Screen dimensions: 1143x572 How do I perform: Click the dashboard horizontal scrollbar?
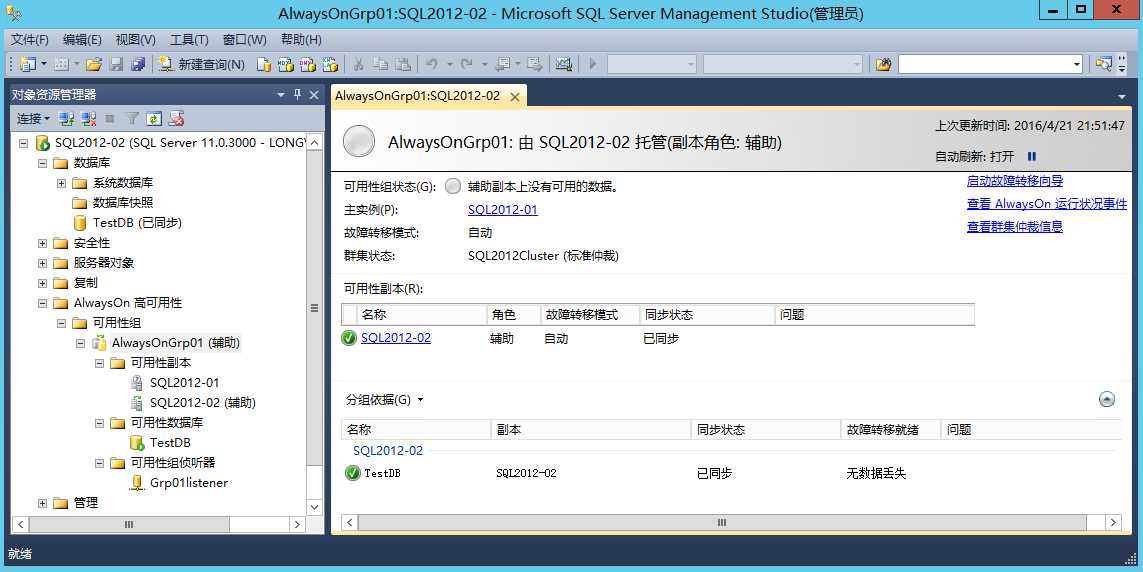tap(722, 522)
